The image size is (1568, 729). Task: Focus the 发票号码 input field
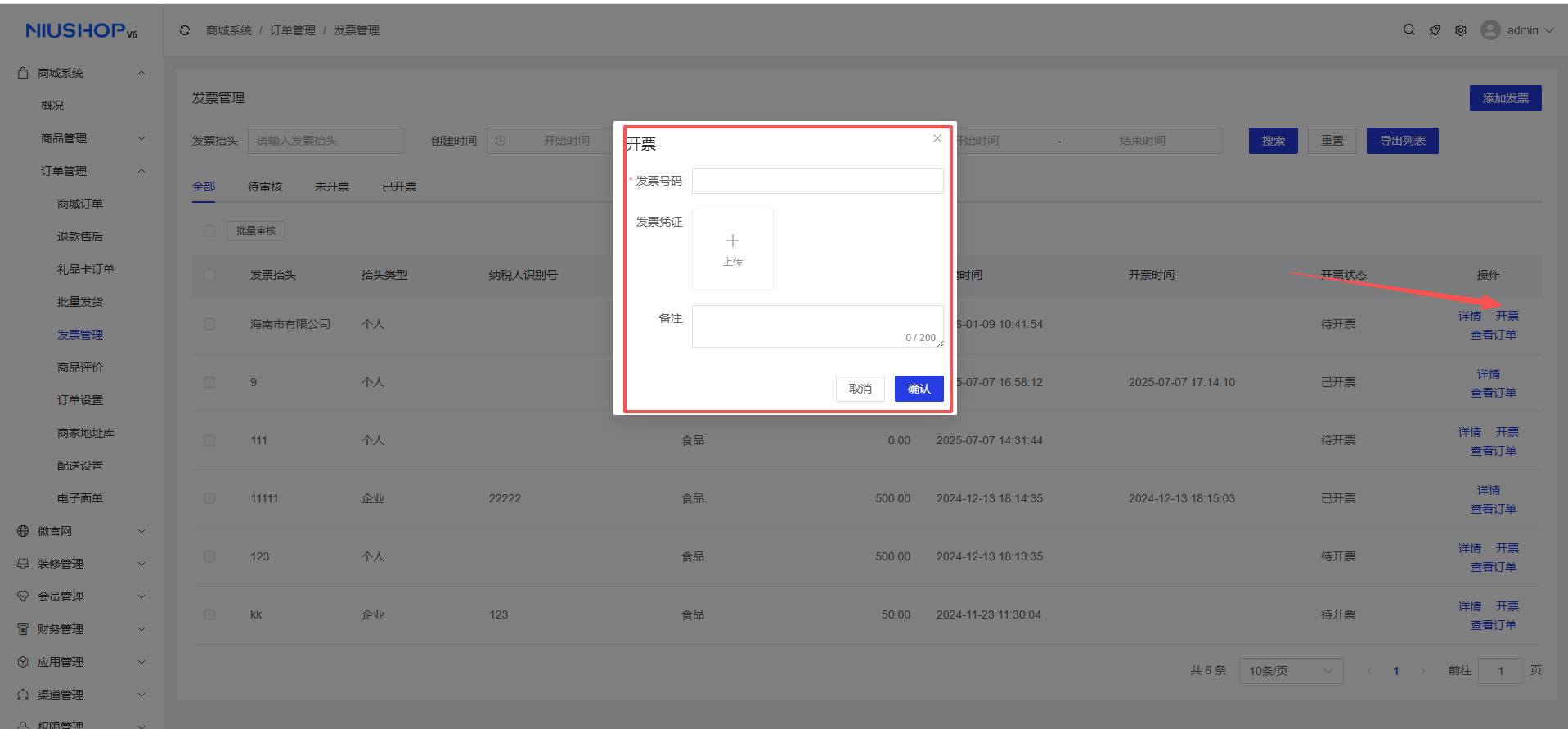pyautogui.click(x=817, y=181)
